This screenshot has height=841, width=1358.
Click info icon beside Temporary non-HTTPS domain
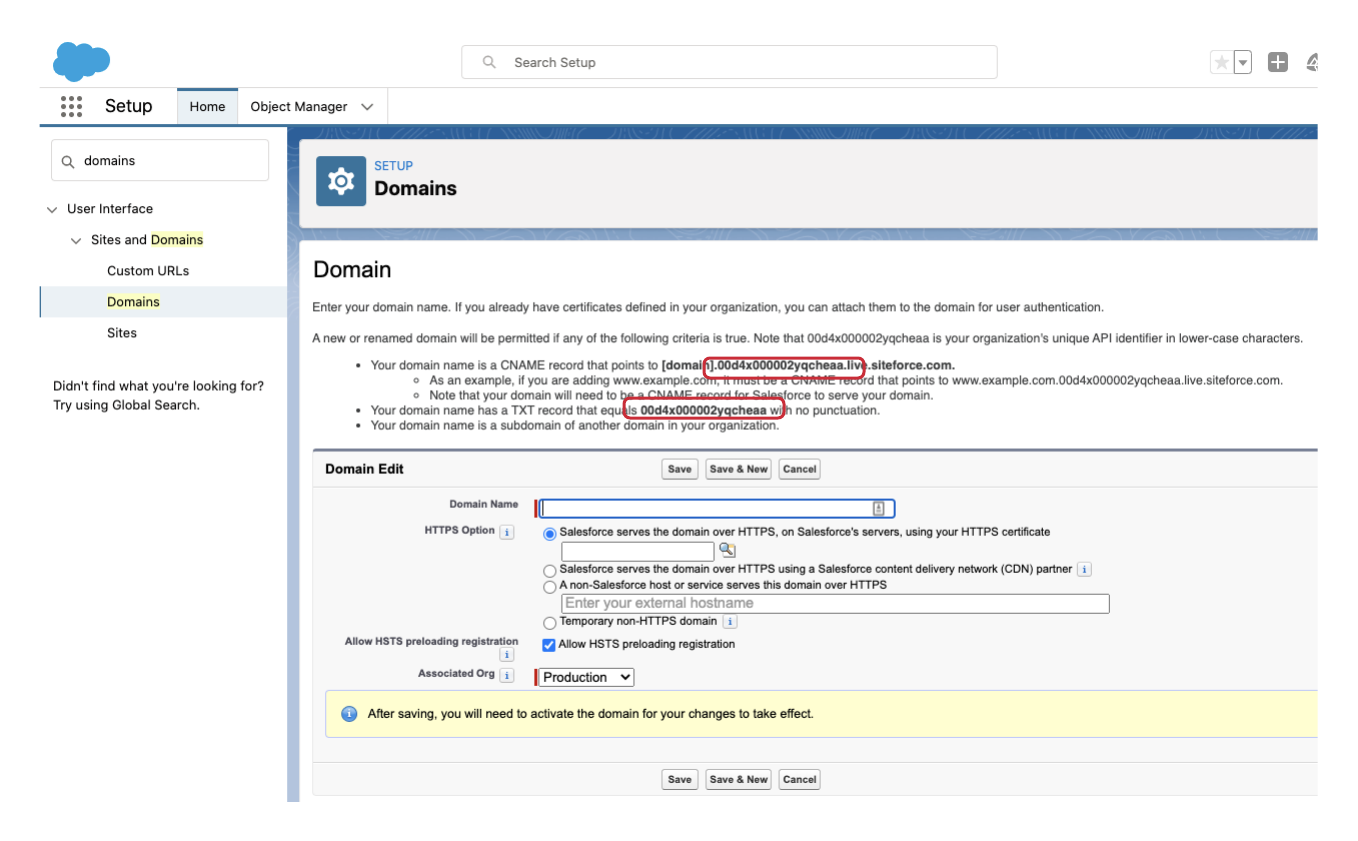click(730, 622)
